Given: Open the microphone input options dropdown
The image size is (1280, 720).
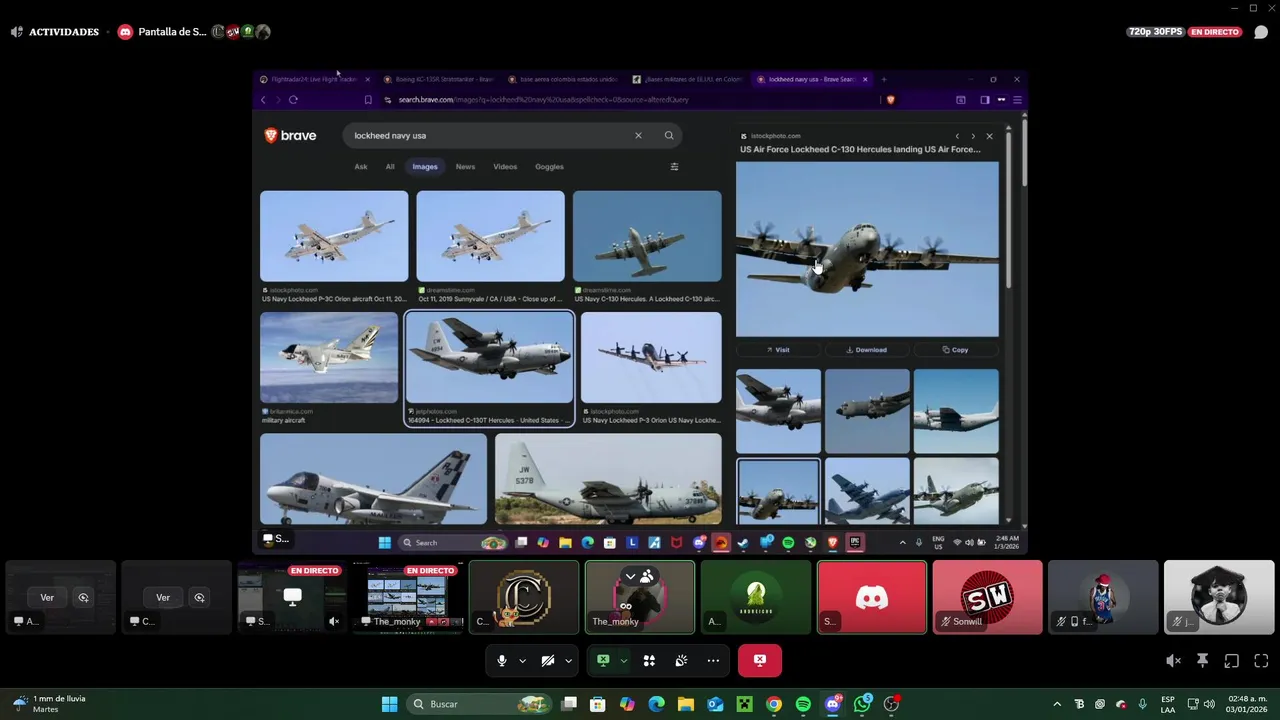Looking at the screenshot, I should [x=522, y=661].
